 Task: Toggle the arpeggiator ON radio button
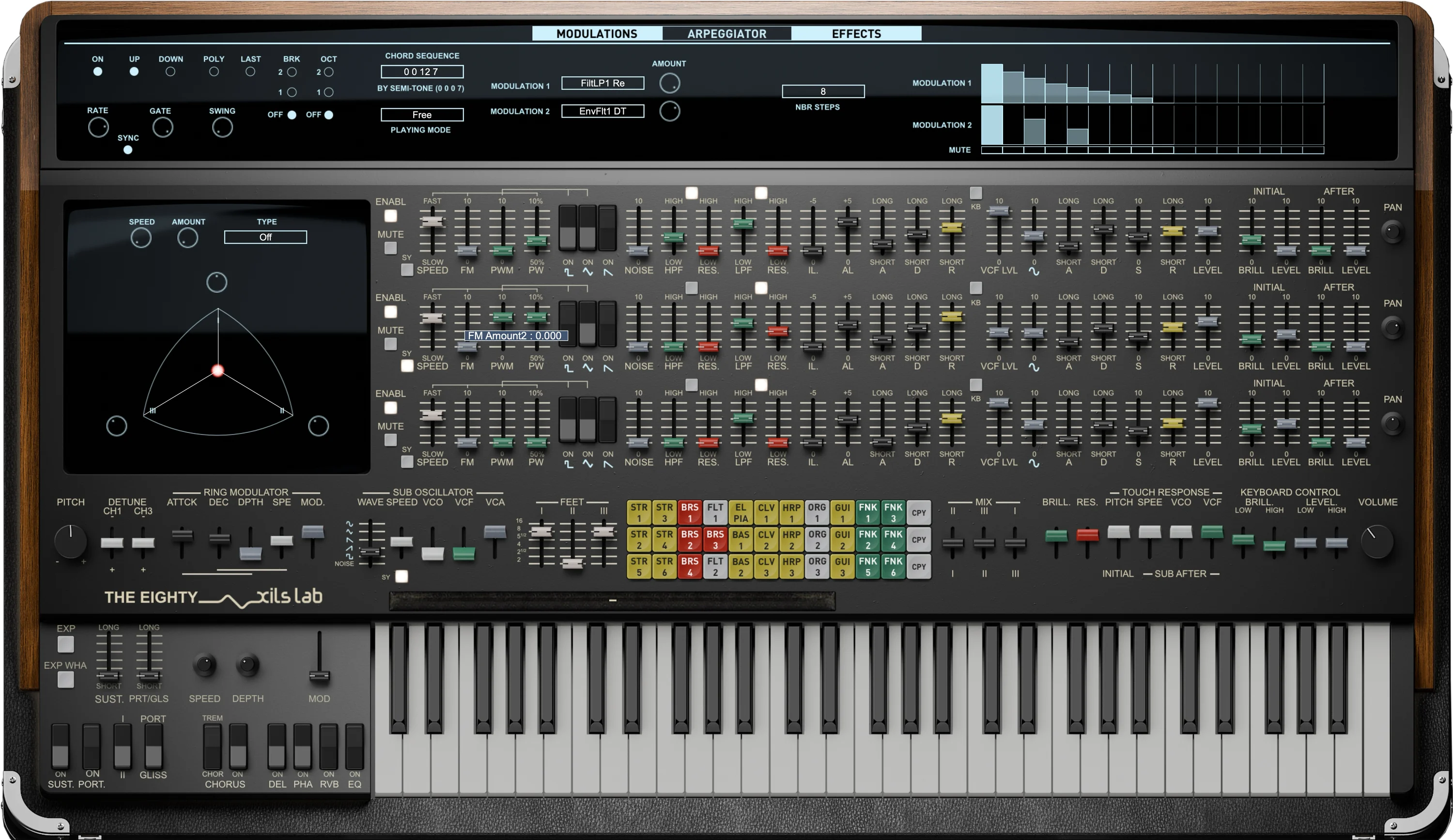97,72
